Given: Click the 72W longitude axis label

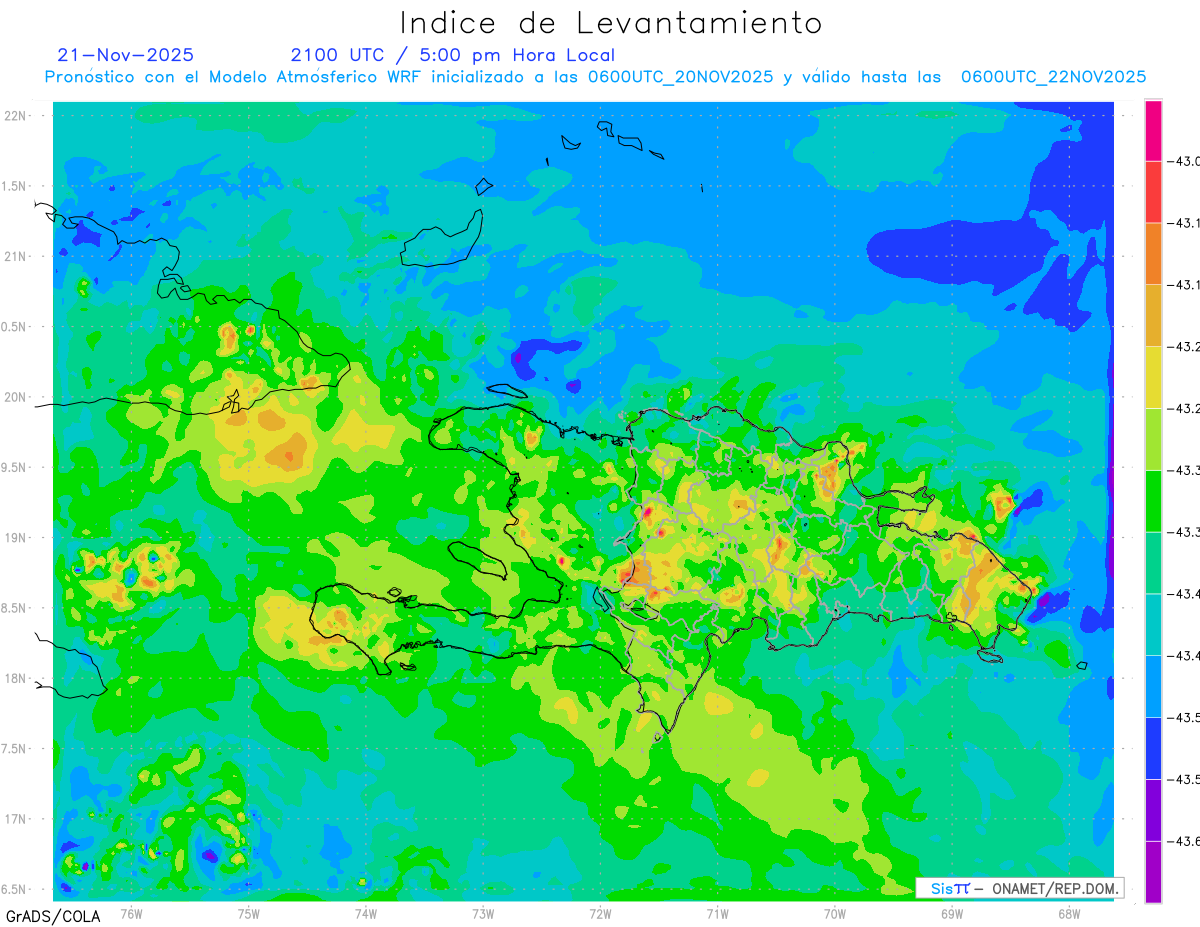Looking at the screenshot, I should (x=600, y=913).
